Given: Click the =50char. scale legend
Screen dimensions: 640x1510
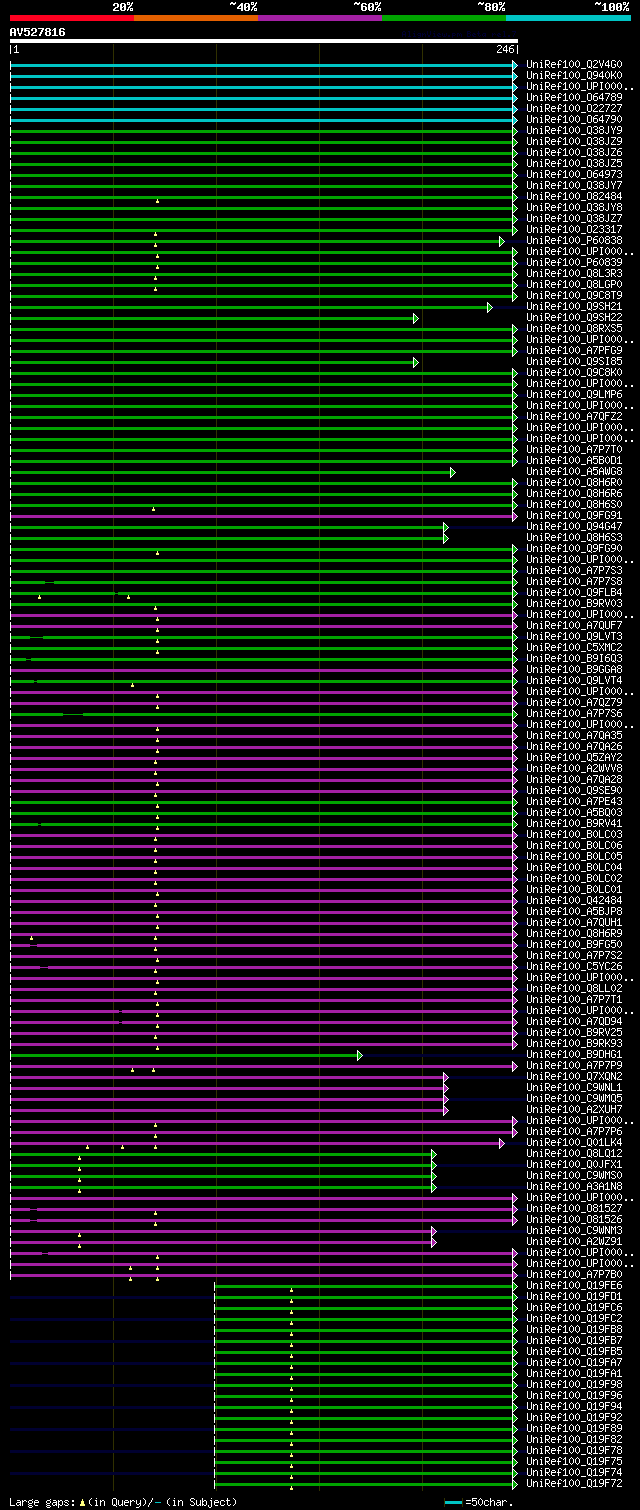Looking at the screenshot, I should pyautogui.click(x=478, y=1502).
